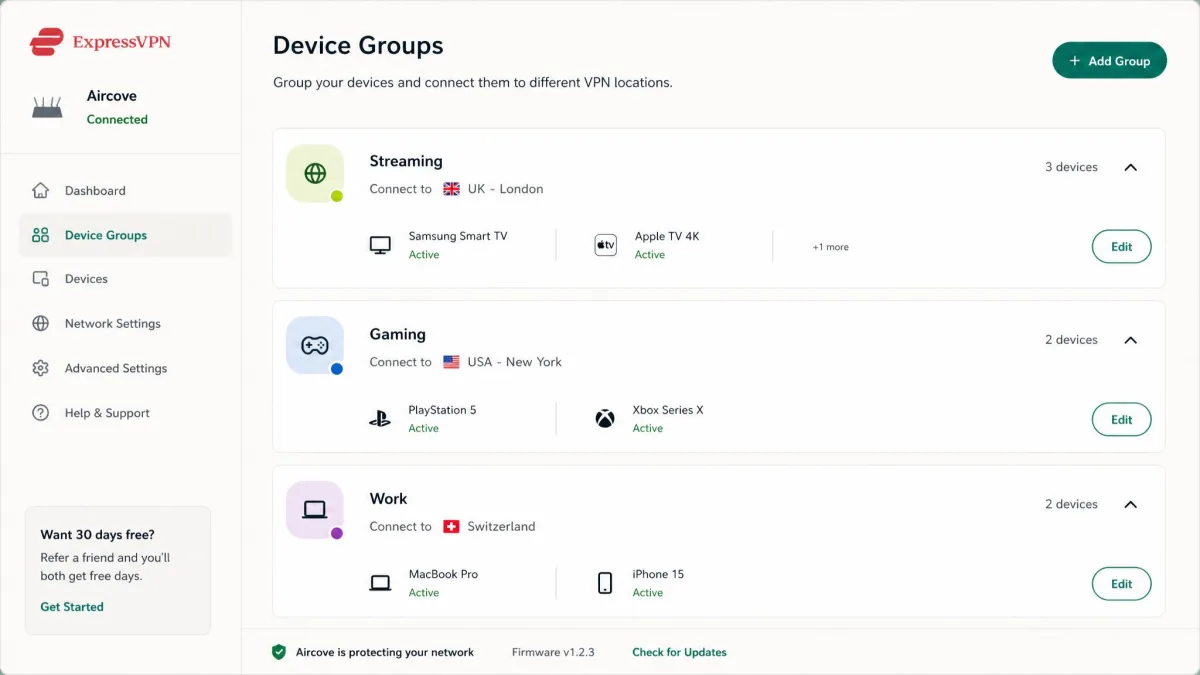Click the Devices sidebar icon
Screen dimensions: 1200x675
[40, 279]
